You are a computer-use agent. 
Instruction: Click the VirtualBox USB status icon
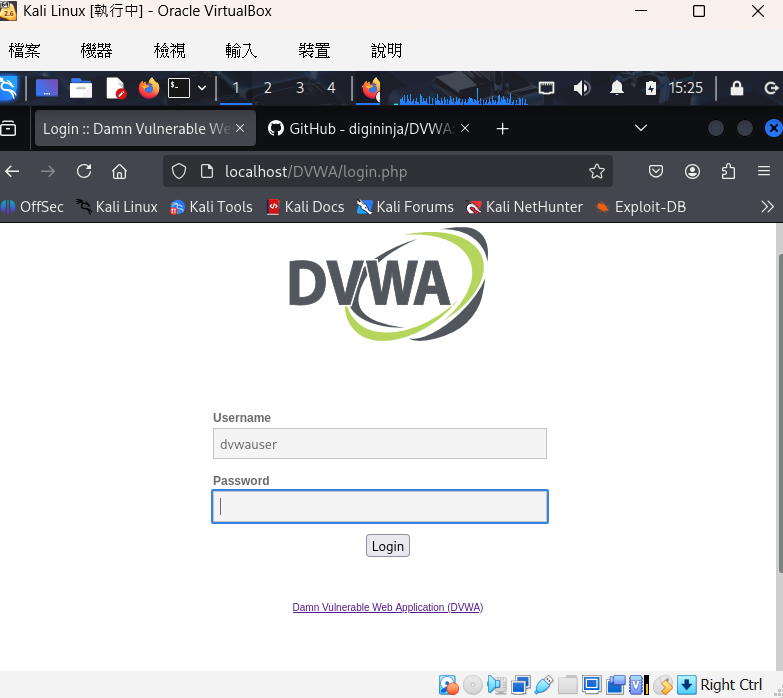544,685
